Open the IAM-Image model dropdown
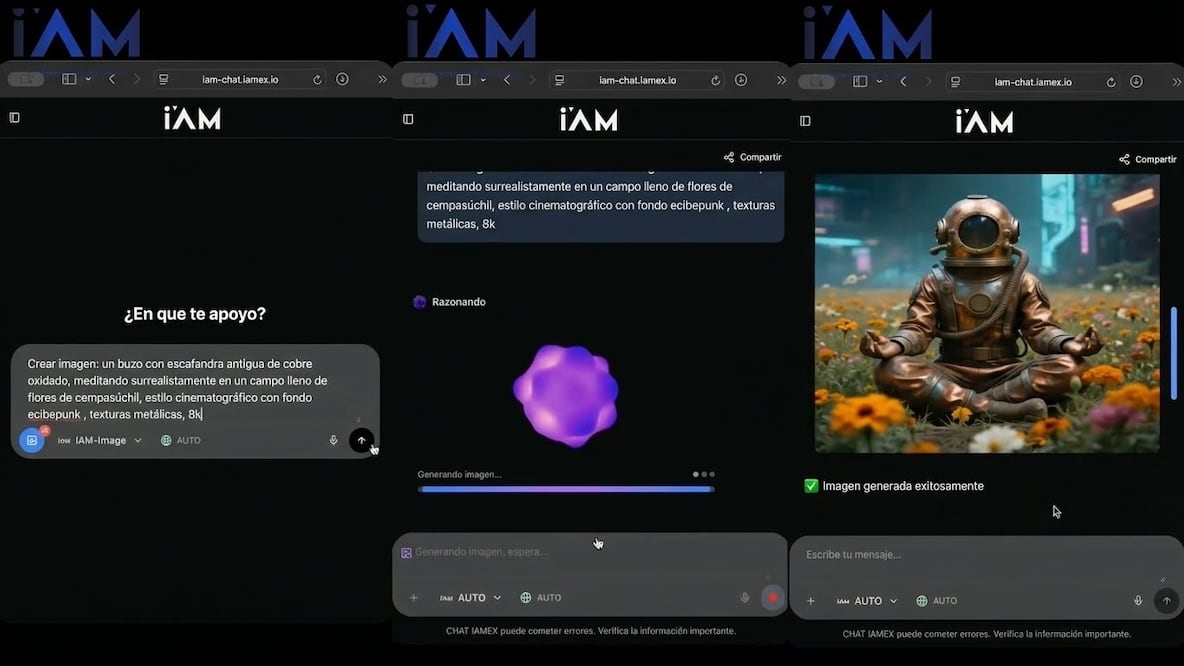The image size is (1184, 666). click(100, 440)
